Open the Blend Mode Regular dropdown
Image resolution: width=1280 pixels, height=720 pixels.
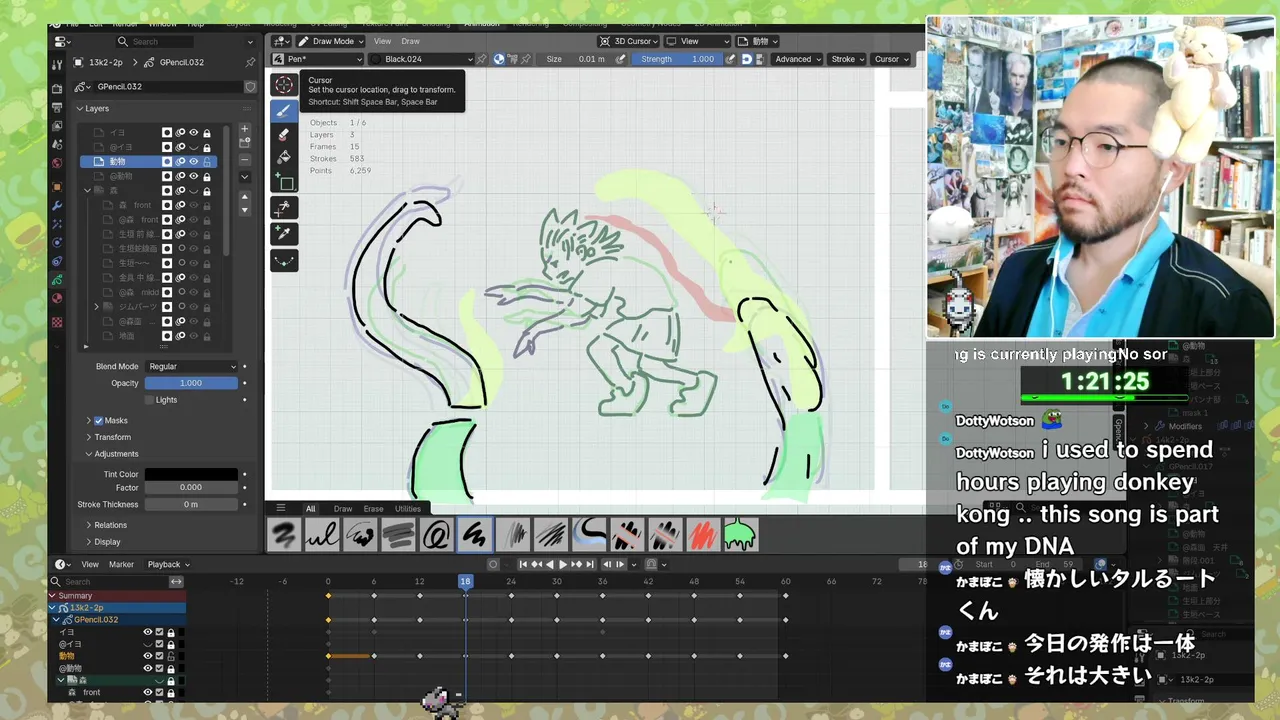[192, 367]
